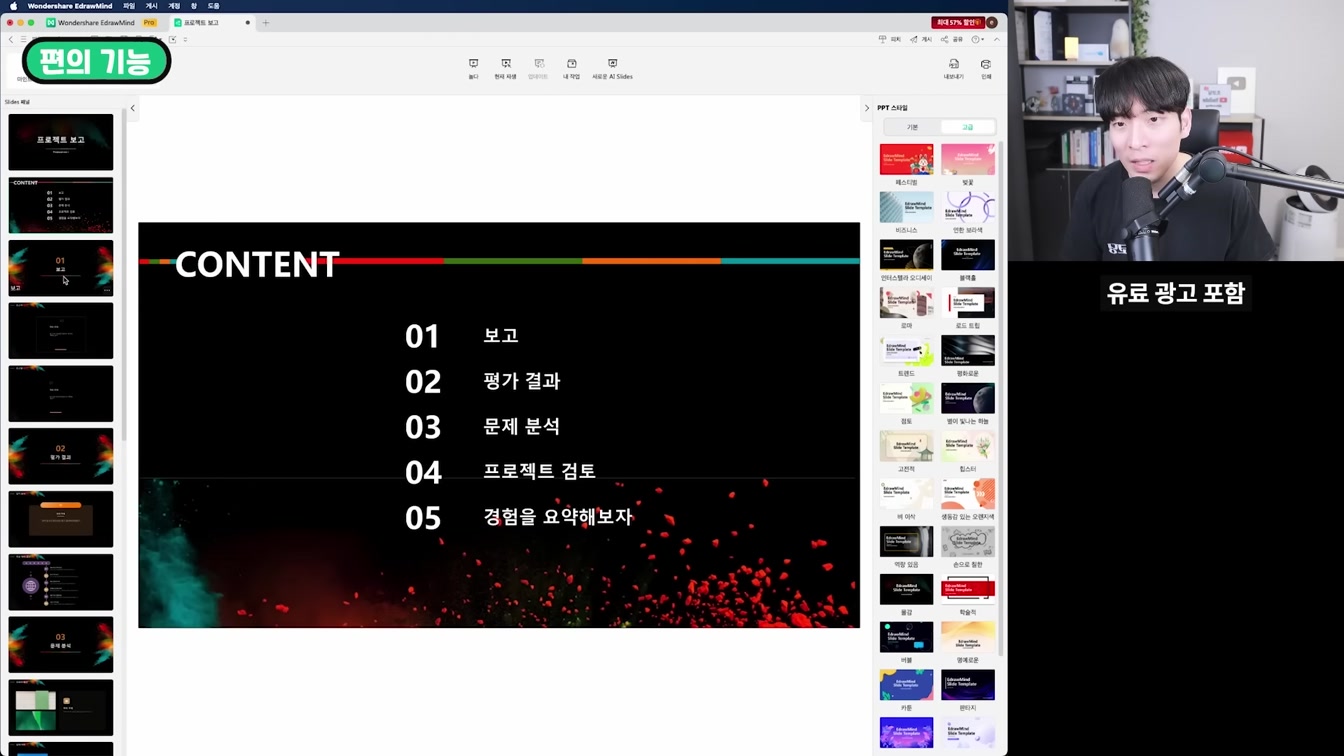1344x756 pixels.
Task: Apply the 벚꽃 slide template
Action: 968,160
